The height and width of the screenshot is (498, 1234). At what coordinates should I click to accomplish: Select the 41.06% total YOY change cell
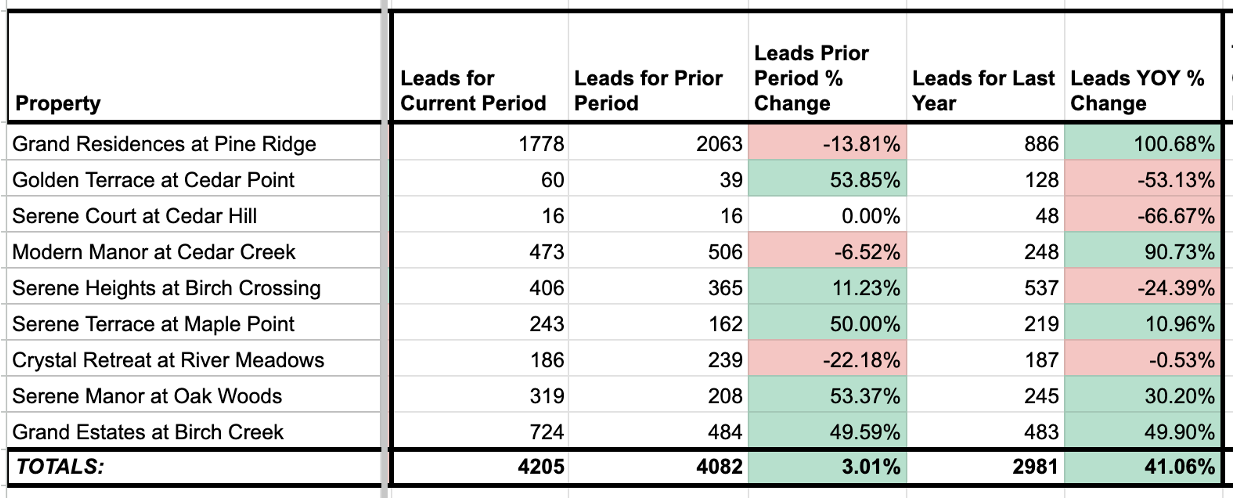pos(1142,466)
